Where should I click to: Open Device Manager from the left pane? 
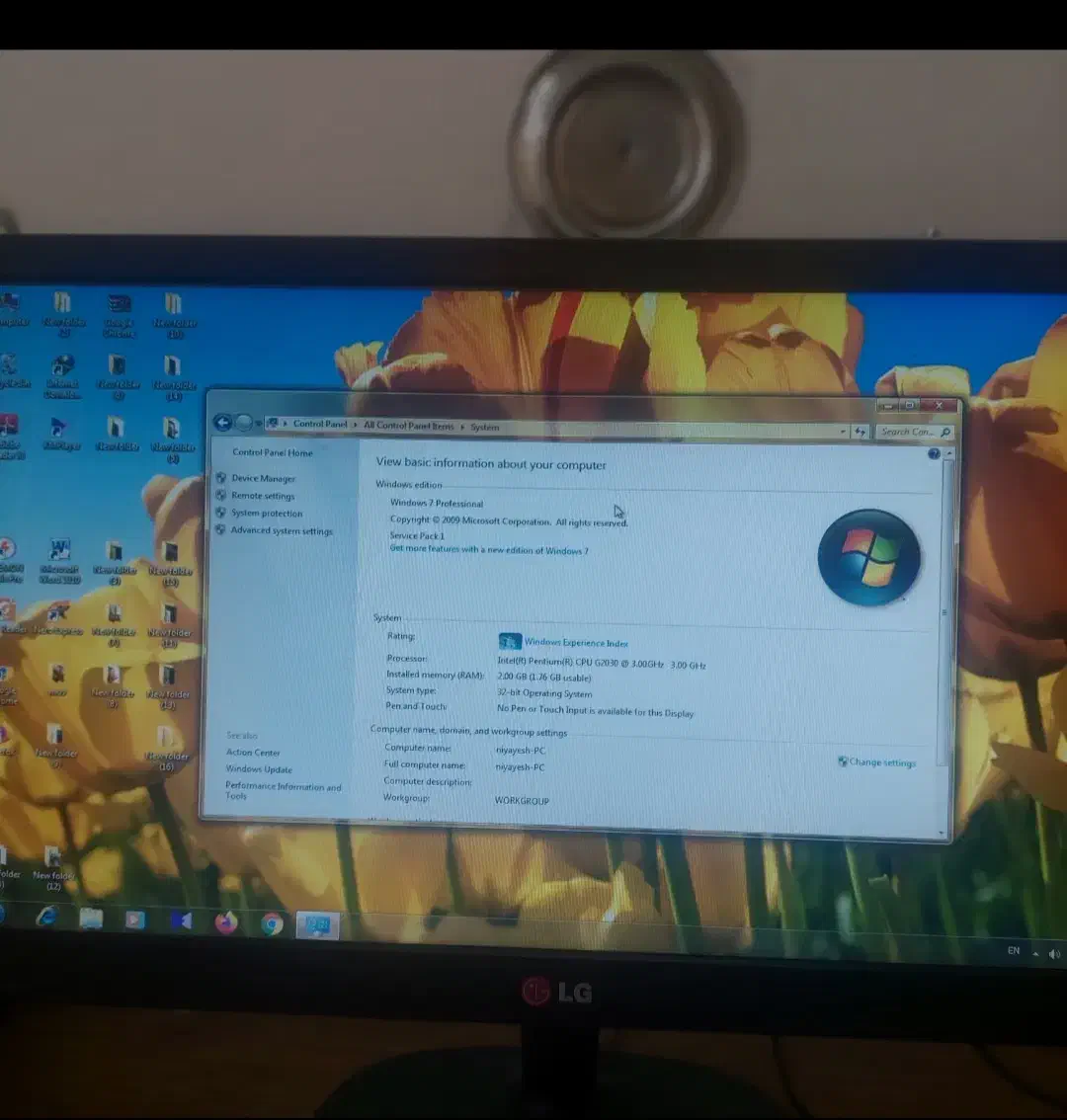pyautogui.click(x=263, y=478)
